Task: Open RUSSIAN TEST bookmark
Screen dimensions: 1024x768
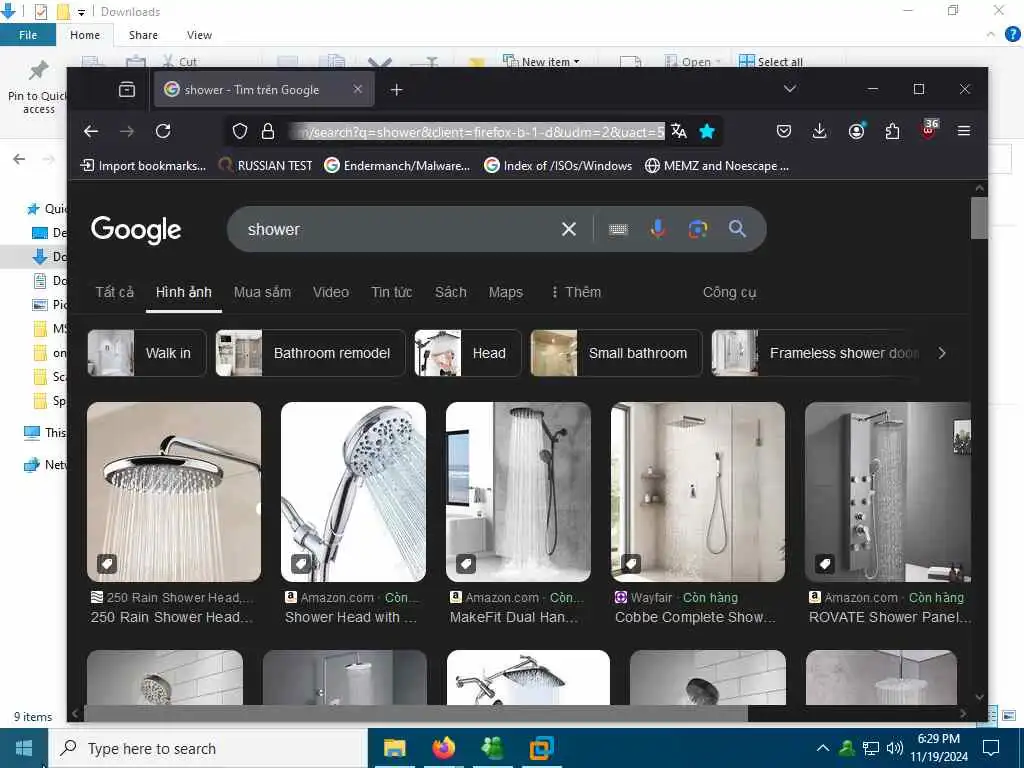Action: (265, 166)
